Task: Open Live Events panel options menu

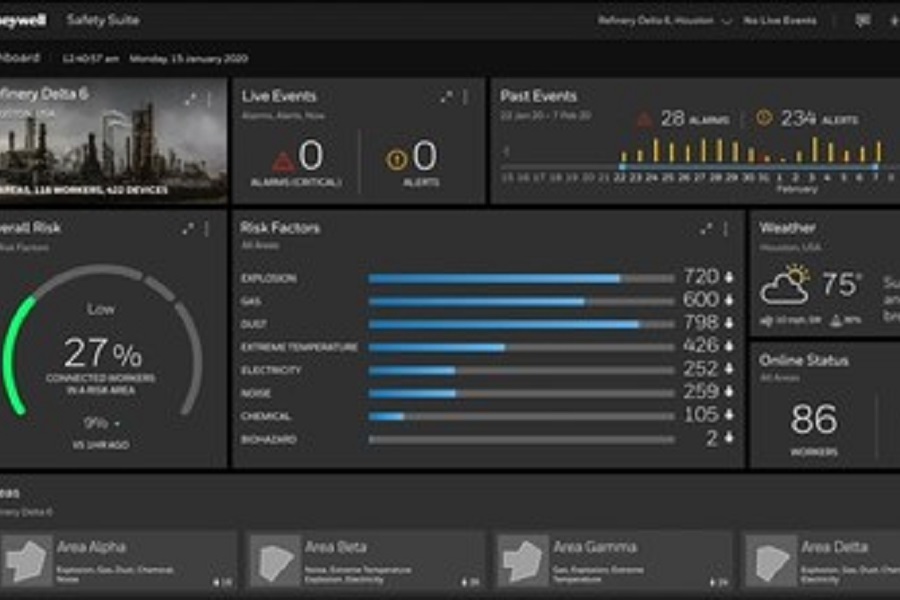Action: pyautogui.click(x=465, y=97)
